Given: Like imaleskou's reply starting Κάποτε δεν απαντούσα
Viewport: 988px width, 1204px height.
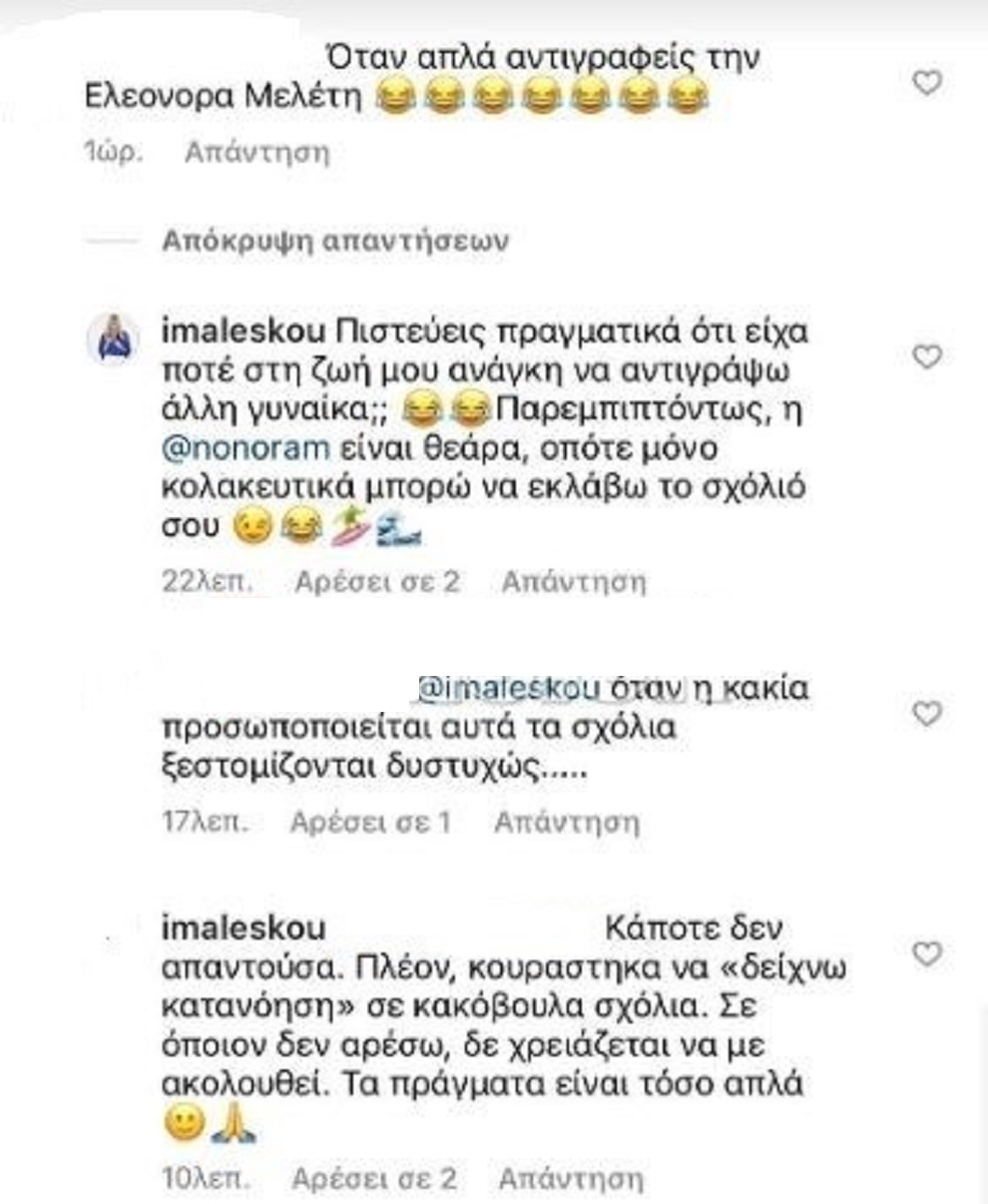Looking at the screenshot, I should 928,954.
